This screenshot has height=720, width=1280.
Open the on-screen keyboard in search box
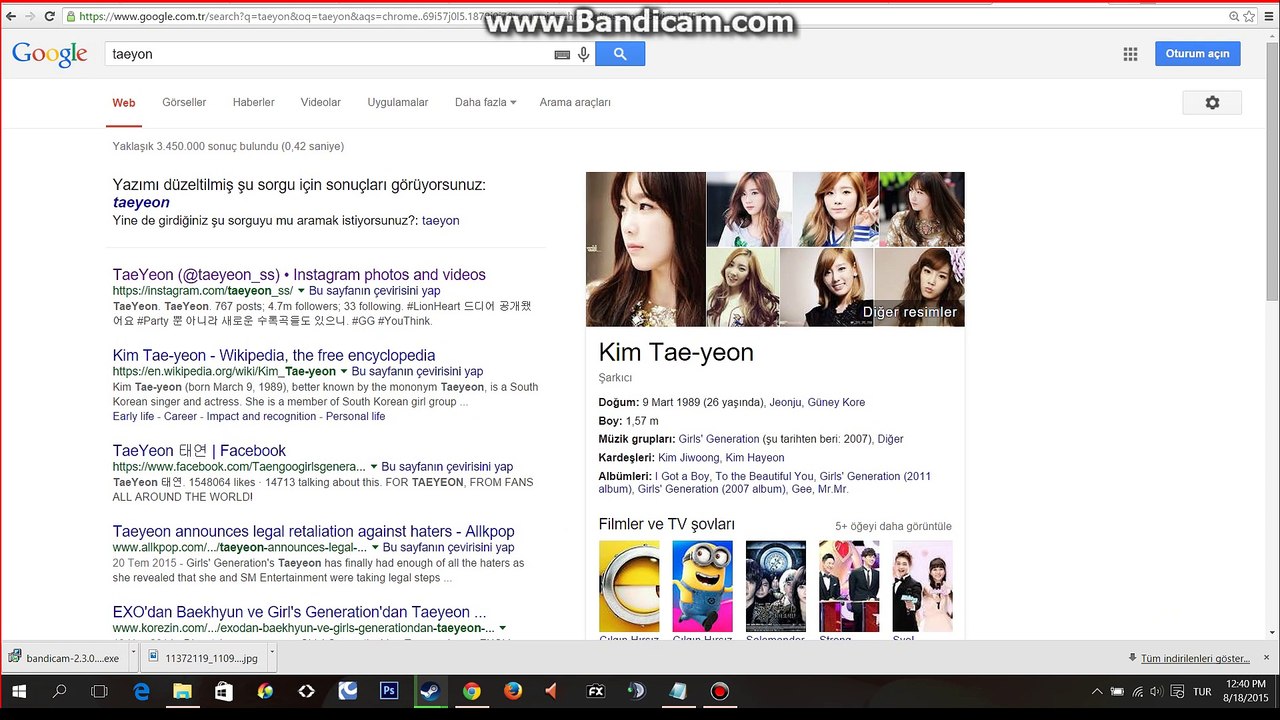(x=562, y=54)
